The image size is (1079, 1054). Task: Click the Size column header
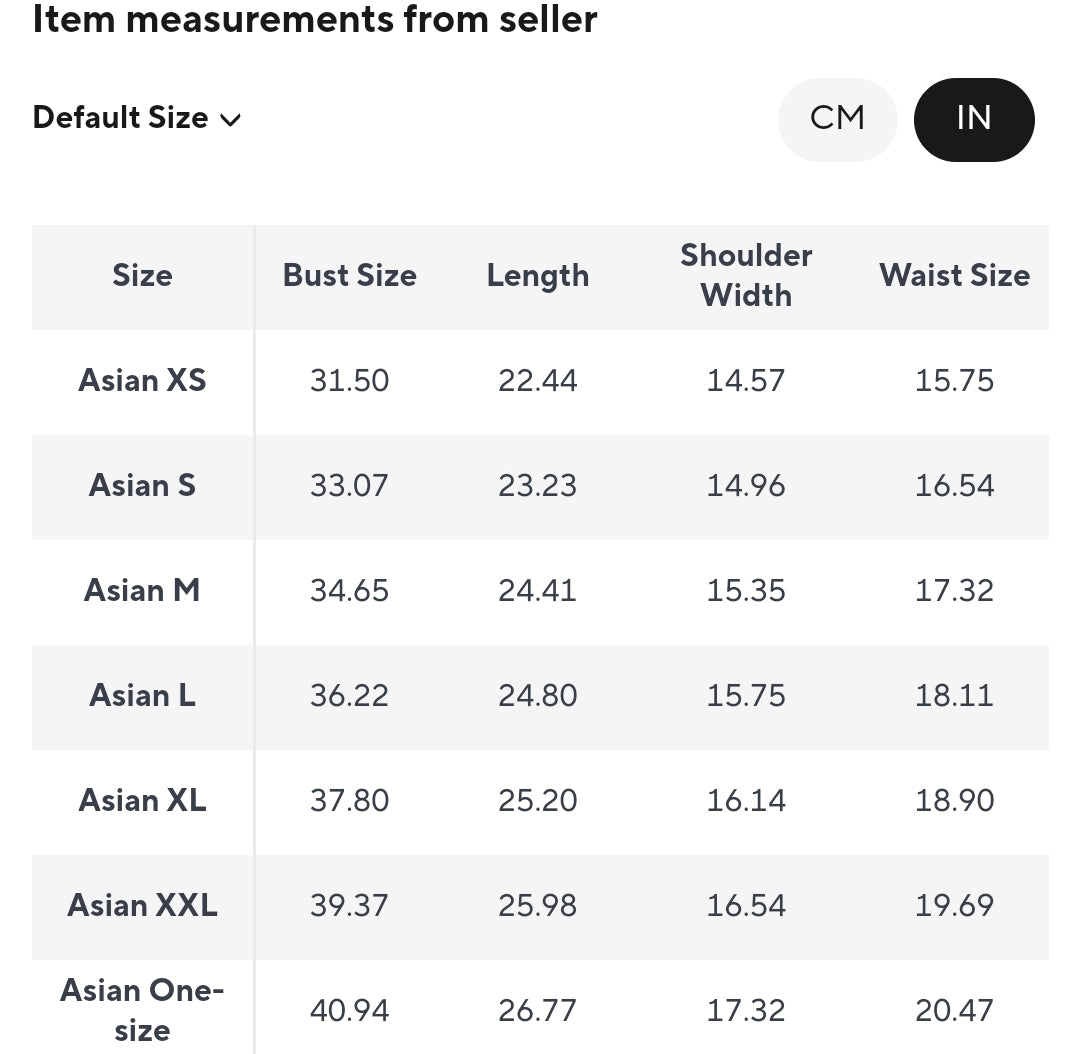(142, 275)
